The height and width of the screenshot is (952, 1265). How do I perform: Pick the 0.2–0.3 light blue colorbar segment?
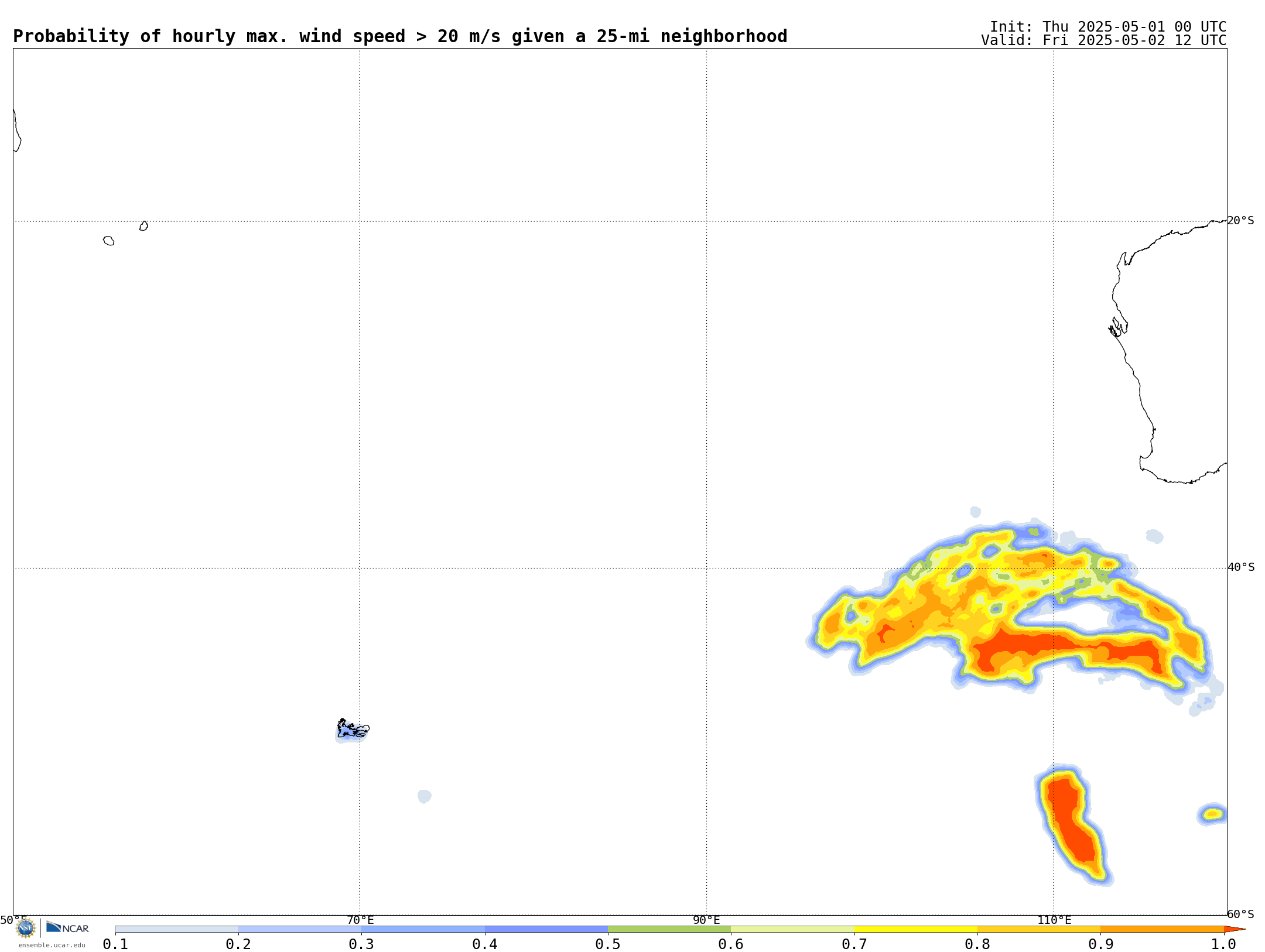300,929
